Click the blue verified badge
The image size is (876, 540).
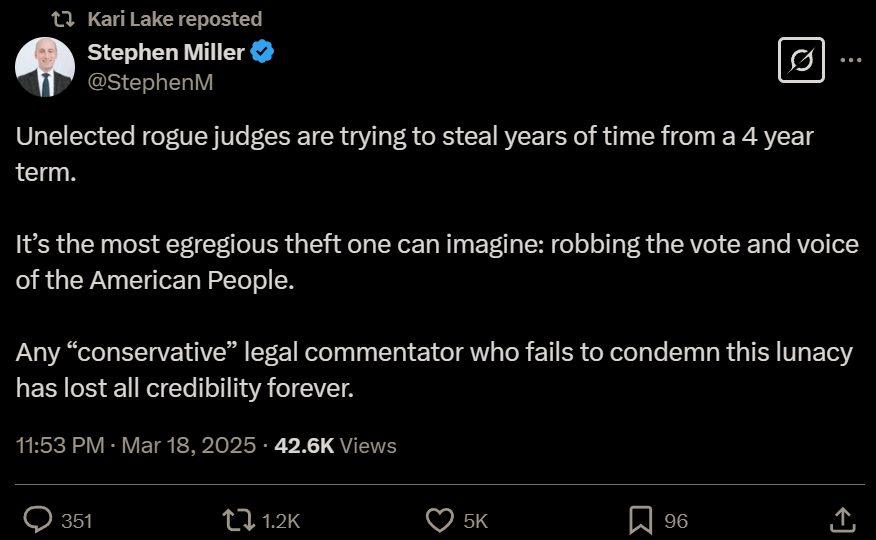click(262, 52)
